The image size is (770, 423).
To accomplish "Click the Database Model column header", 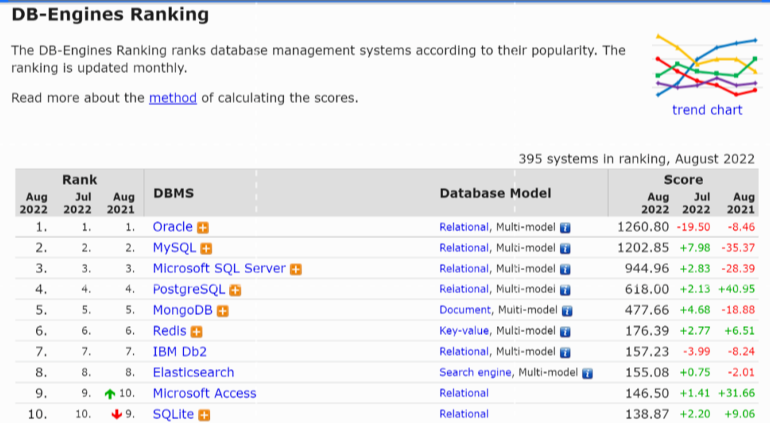I will tap(495, 193).
